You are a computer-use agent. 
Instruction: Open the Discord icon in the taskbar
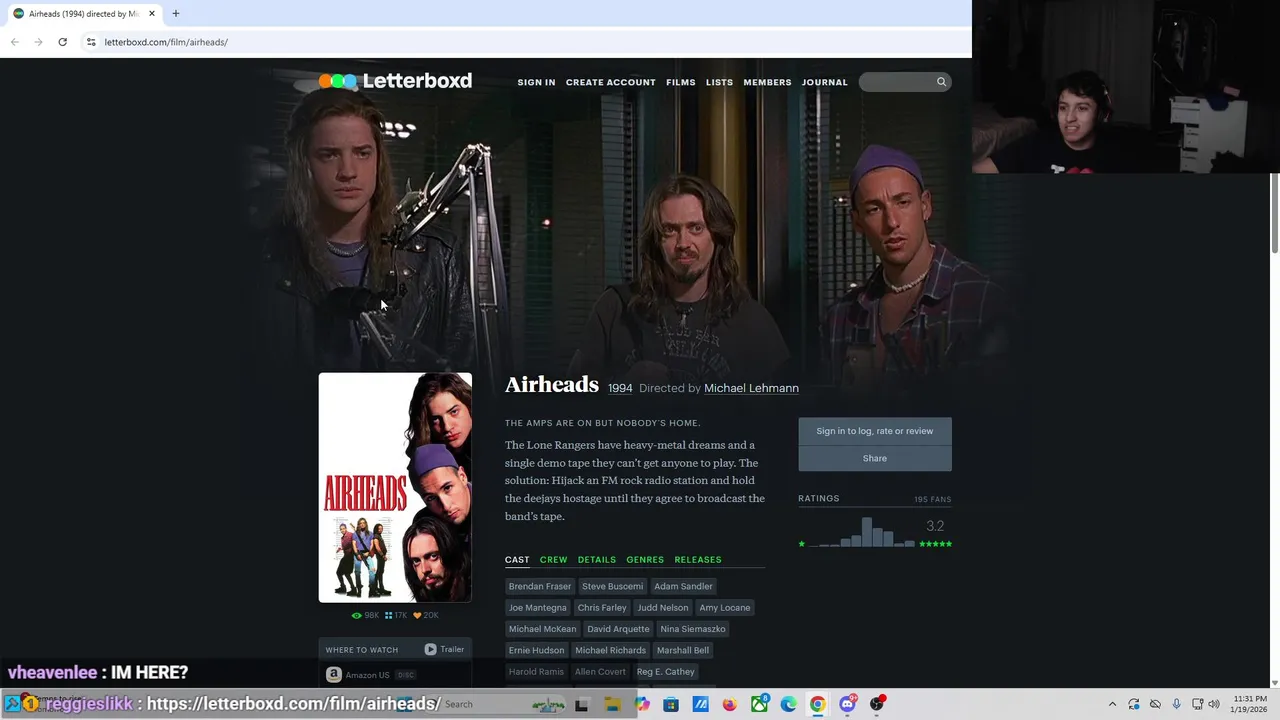tap(847, 704)
